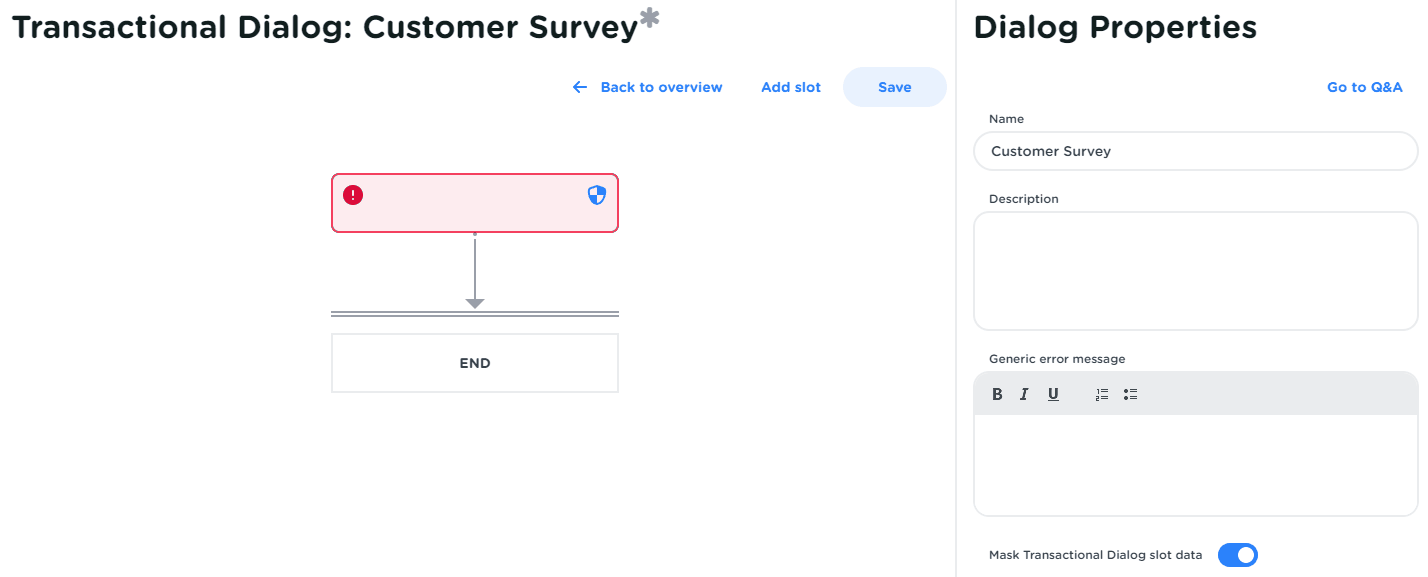Viewport: 1428px width, 577px height.
Task: Select the END node in flow
Action: pyautogui.click(x=475, y=363)
